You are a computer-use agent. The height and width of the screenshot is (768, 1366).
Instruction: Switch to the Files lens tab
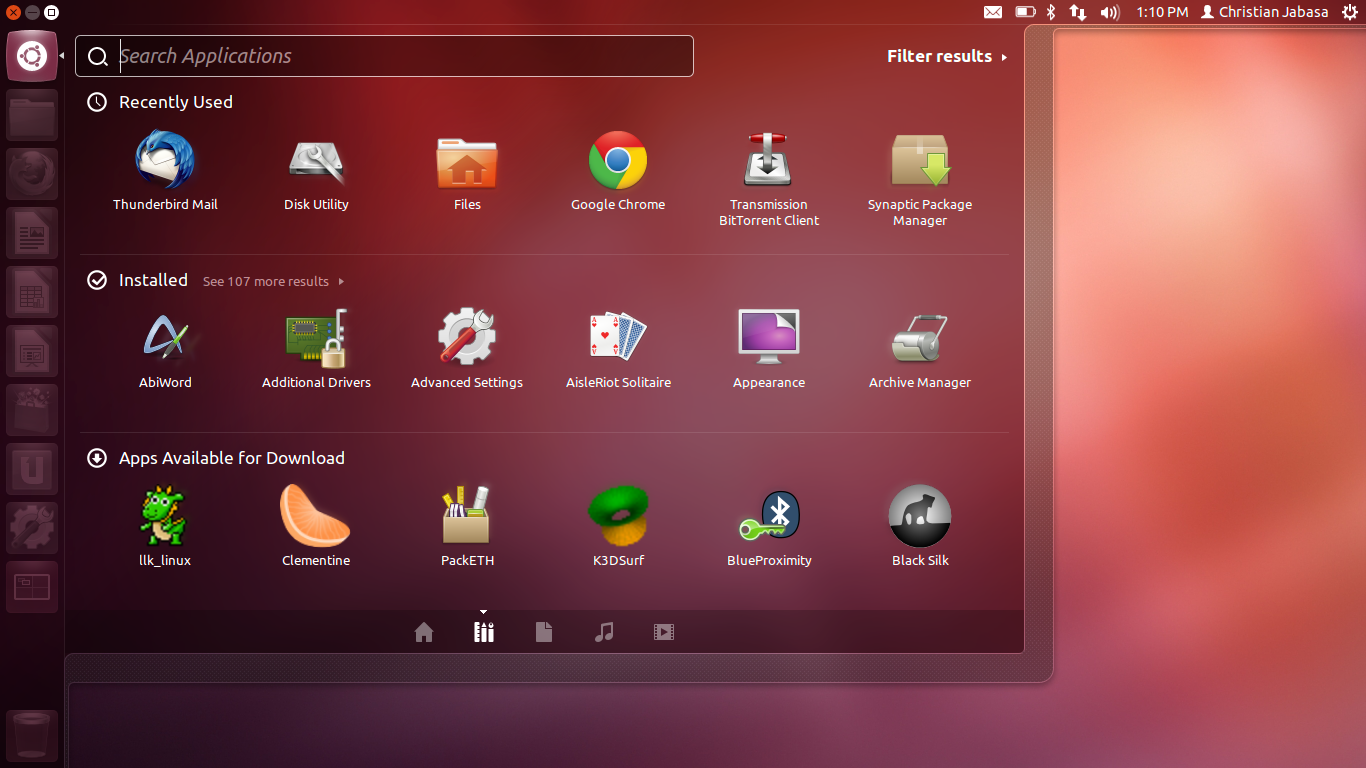[x=544, y=632]
